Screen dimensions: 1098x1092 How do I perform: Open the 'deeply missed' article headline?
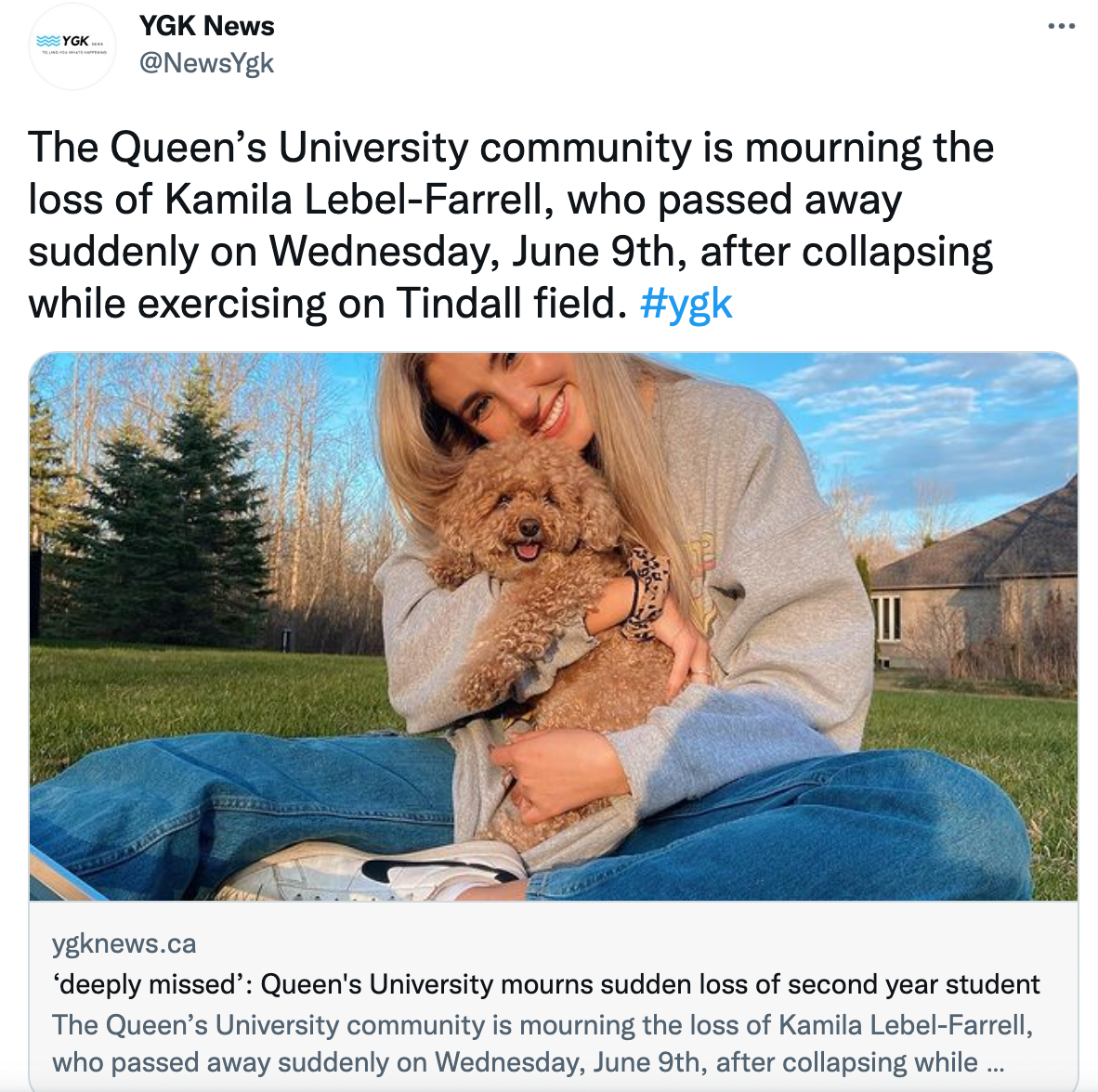[546, 984]
